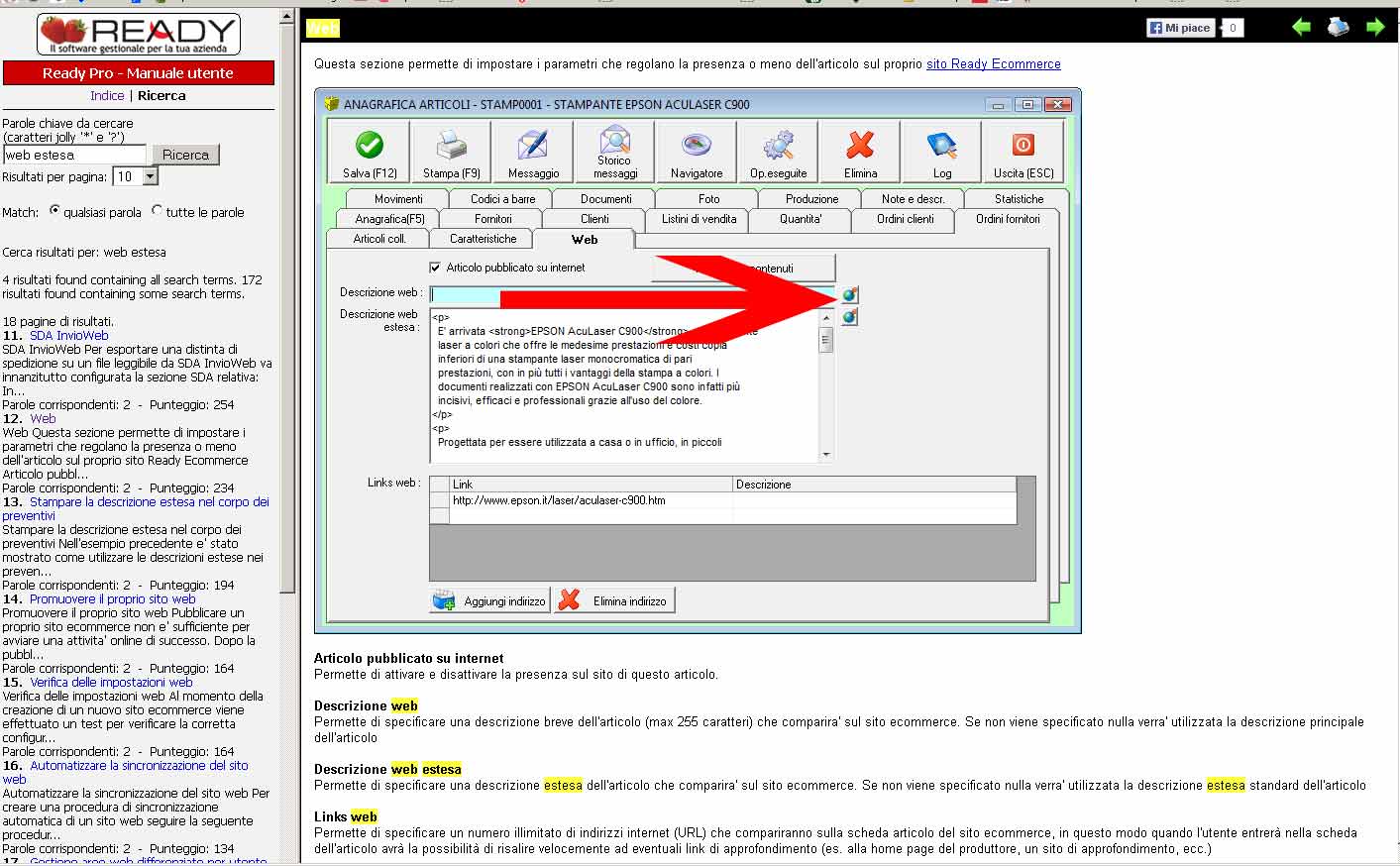Switch to Articoli coll. tab
This screenshot has width=1400, height=866.
379,239
